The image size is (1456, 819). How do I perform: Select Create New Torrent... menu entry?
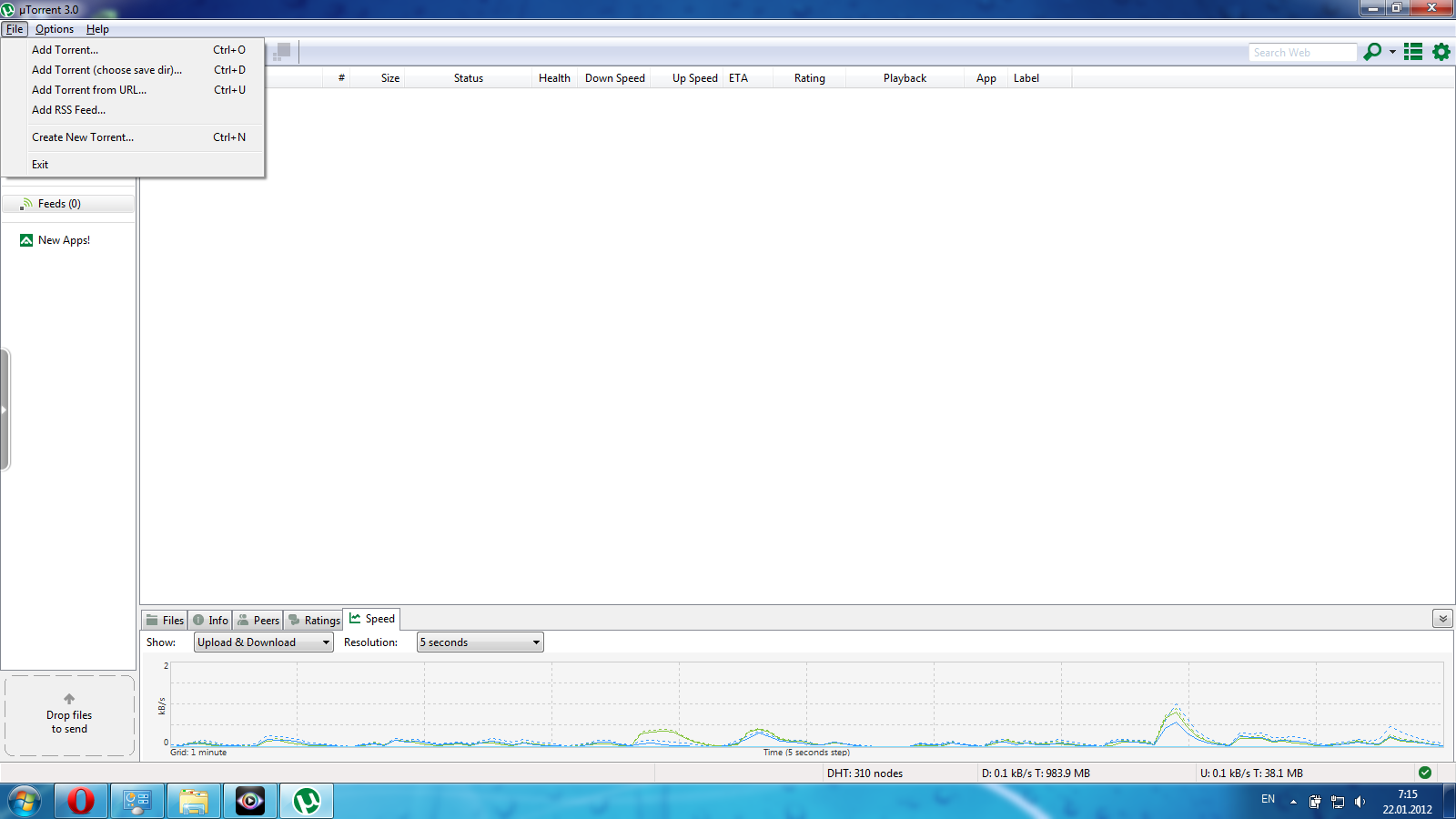pos(133,137)
